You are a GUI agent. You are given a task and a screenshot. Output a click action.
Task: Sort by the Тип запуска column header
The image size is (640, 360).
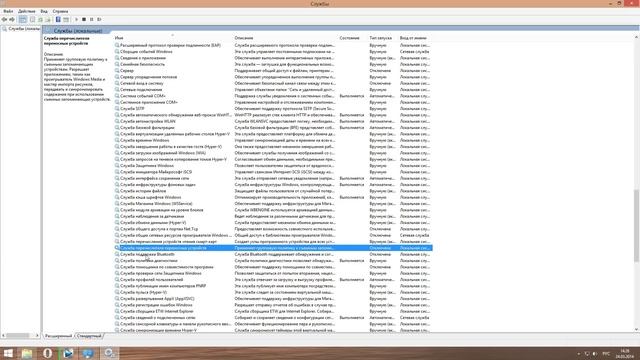(x=383, y=38)
